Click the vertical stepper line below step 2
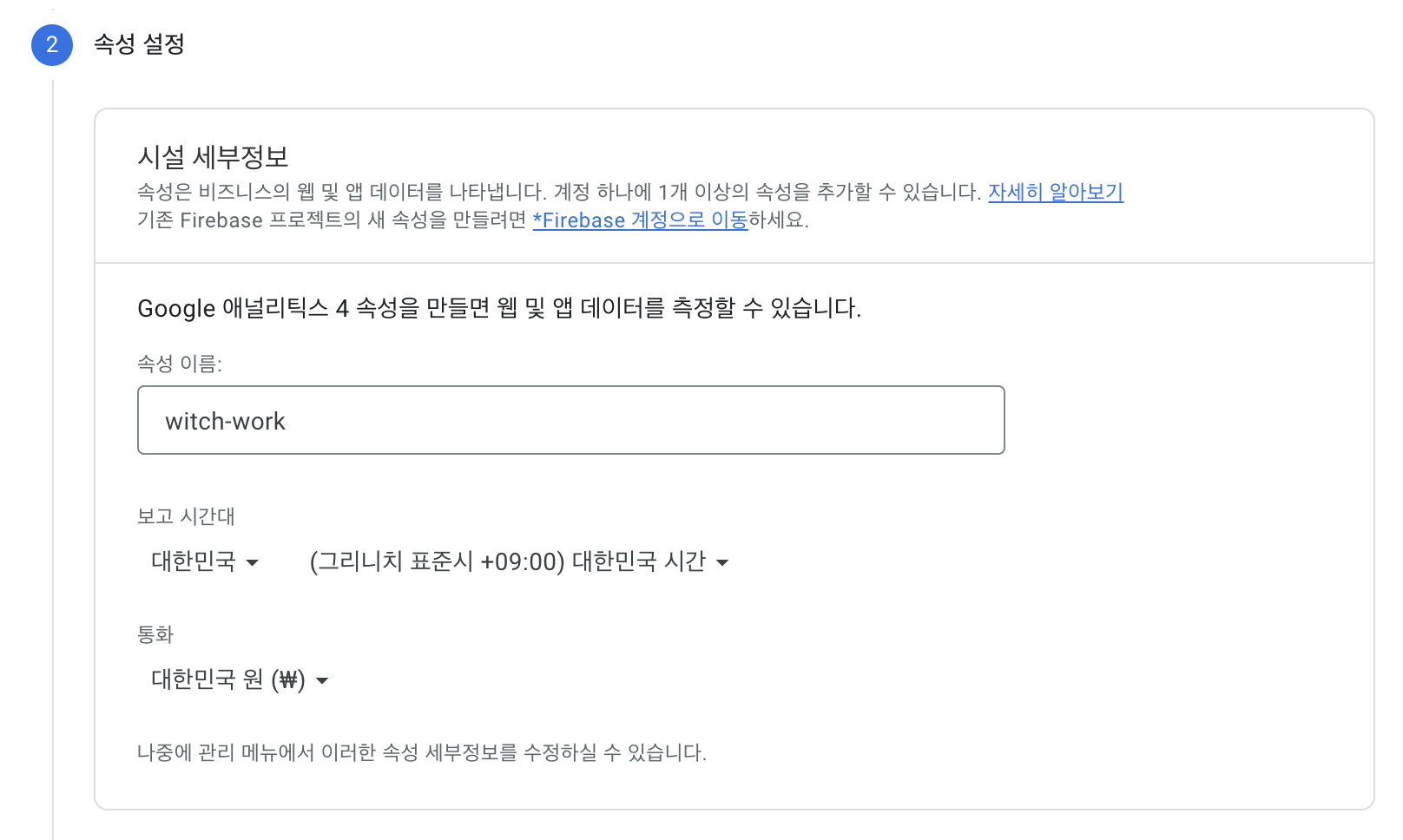The width and height of the screenshot is (1403, 840). pos(53,434)
